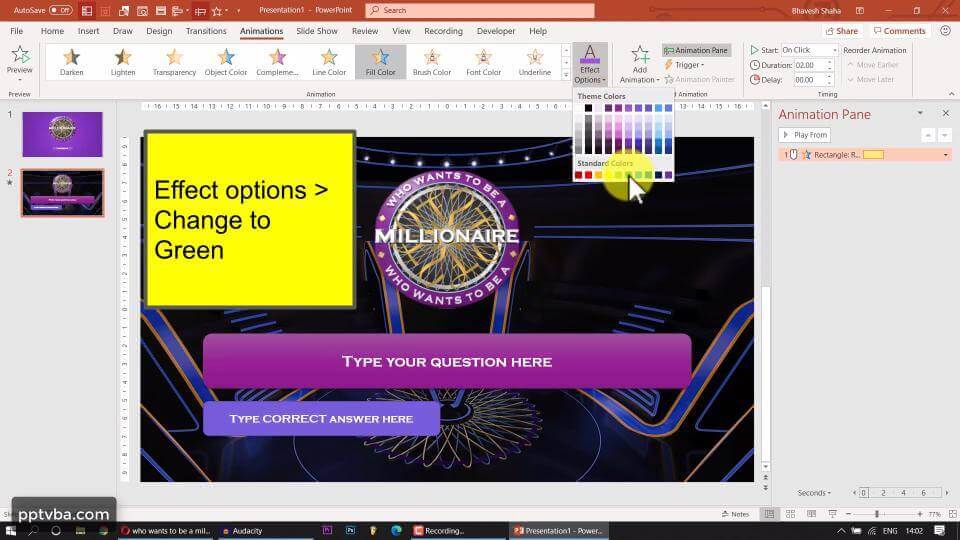The image size is (960, 540).
Task: Select the purple standard color swatch
Action: click(x=668, y=175)
